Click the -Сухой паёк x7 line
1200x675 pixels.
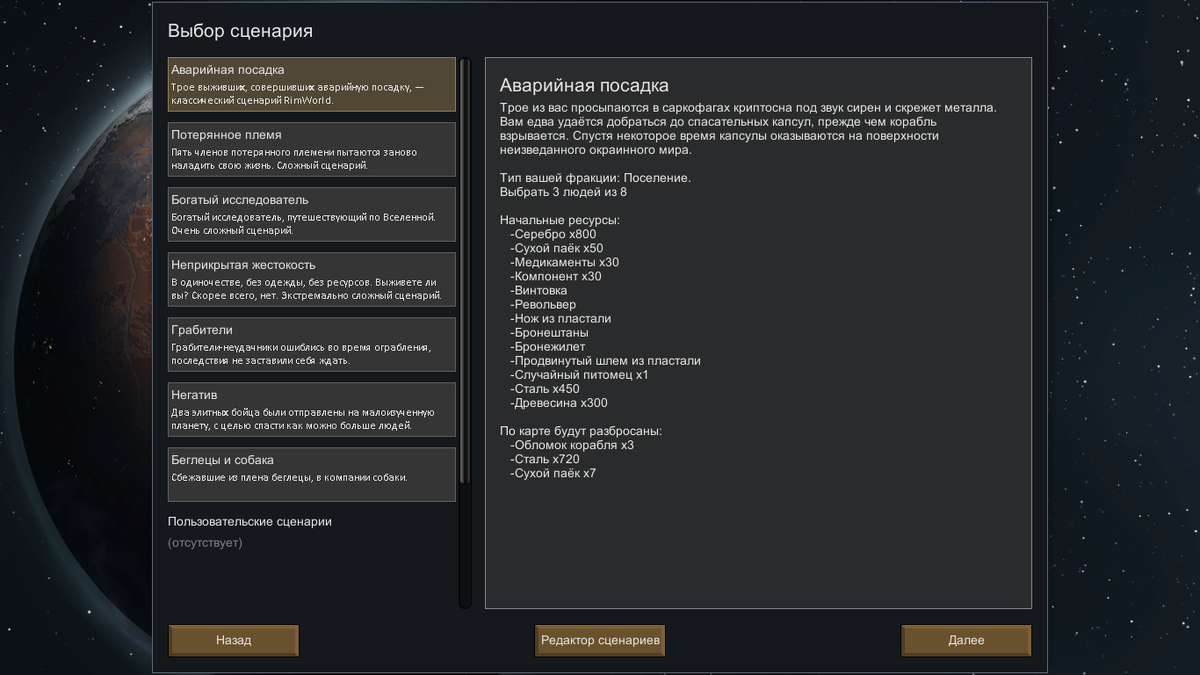click(553, 473)
